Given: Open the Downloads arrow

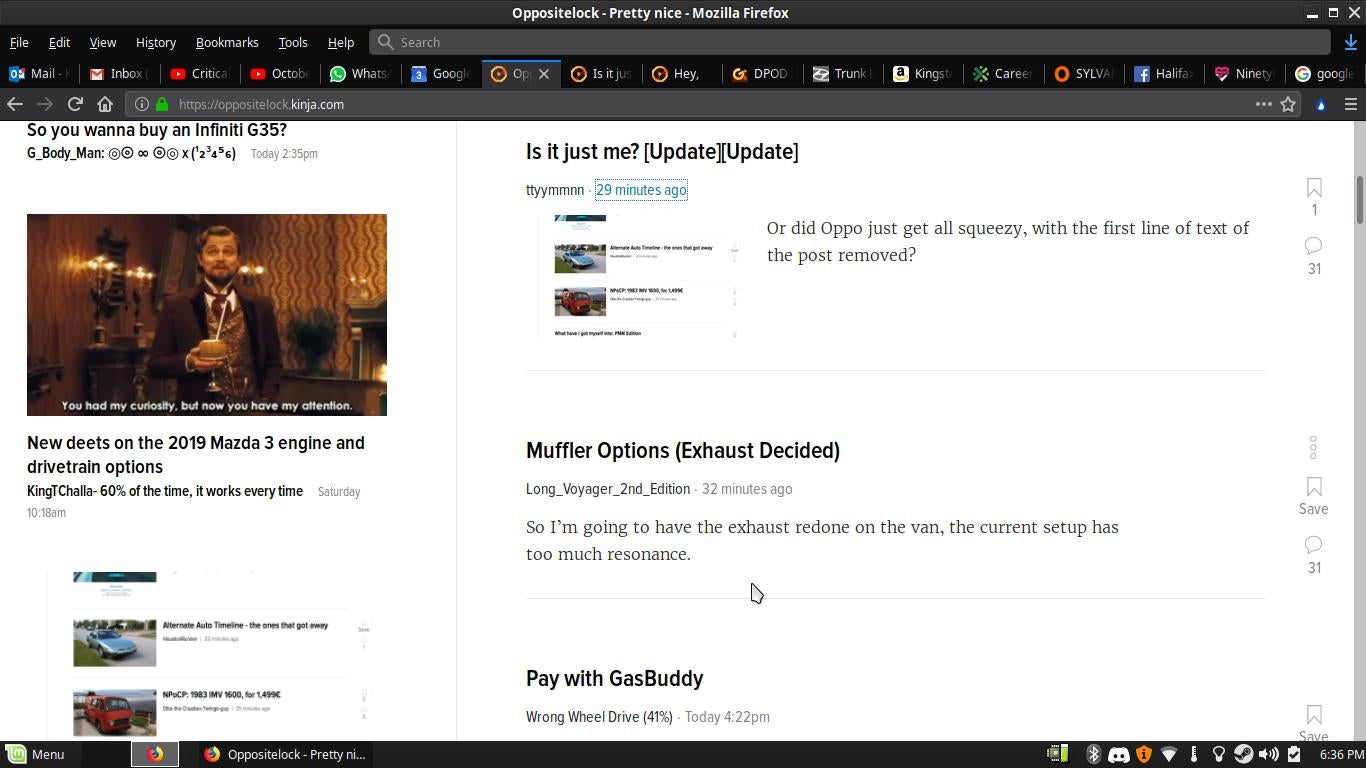Looking at the screenshot, I should tap(1351, 42).
